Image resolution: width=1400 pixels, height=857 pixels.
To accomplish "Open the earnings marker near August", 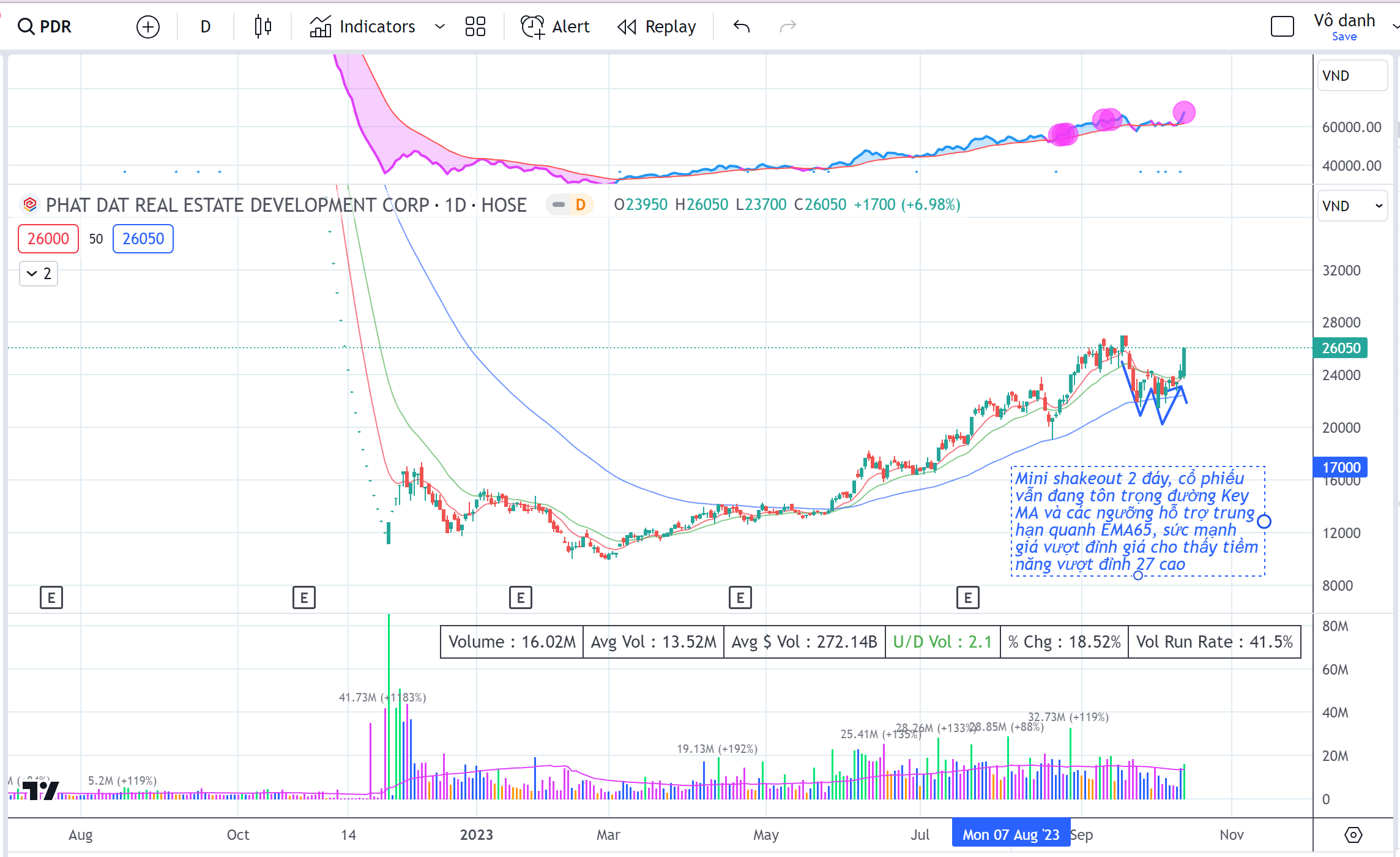I will pyautogui.click(x=51, y=597).
